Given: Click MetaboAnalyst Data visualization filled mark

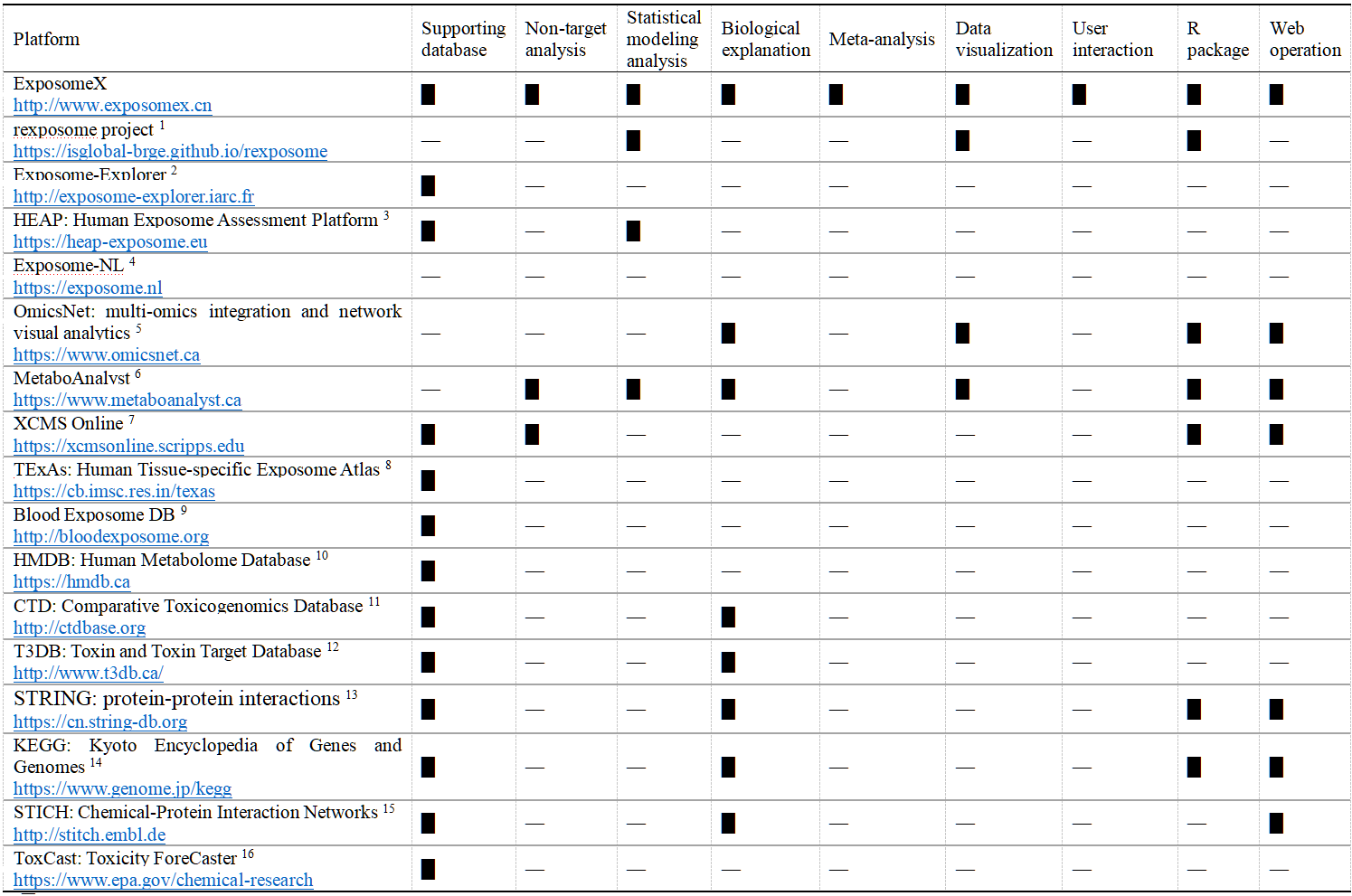Looking at the screenshot, I should point(962,389).
